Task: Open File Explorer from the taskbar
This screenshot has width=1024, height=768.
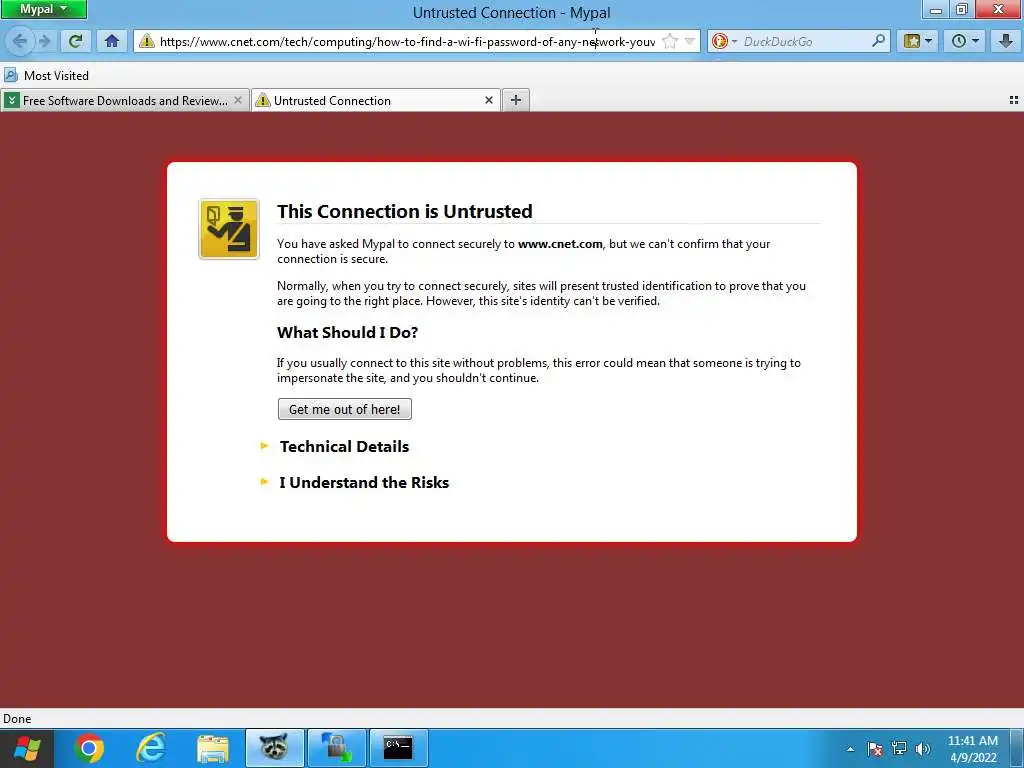Action: pyautogui.click(x=213, y=748)
